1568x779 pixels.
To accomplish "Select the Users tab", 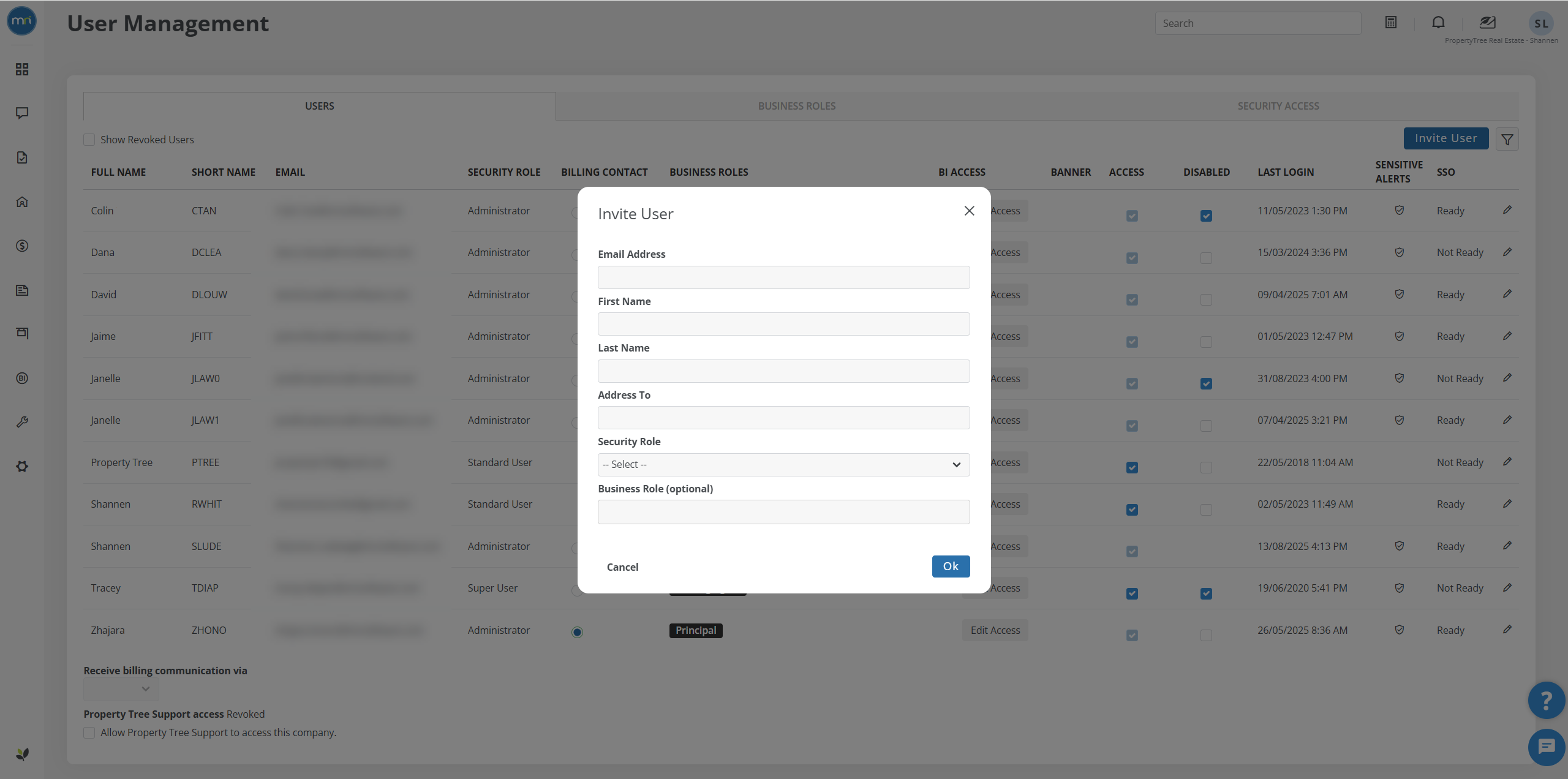I will (x=320, y=106).
